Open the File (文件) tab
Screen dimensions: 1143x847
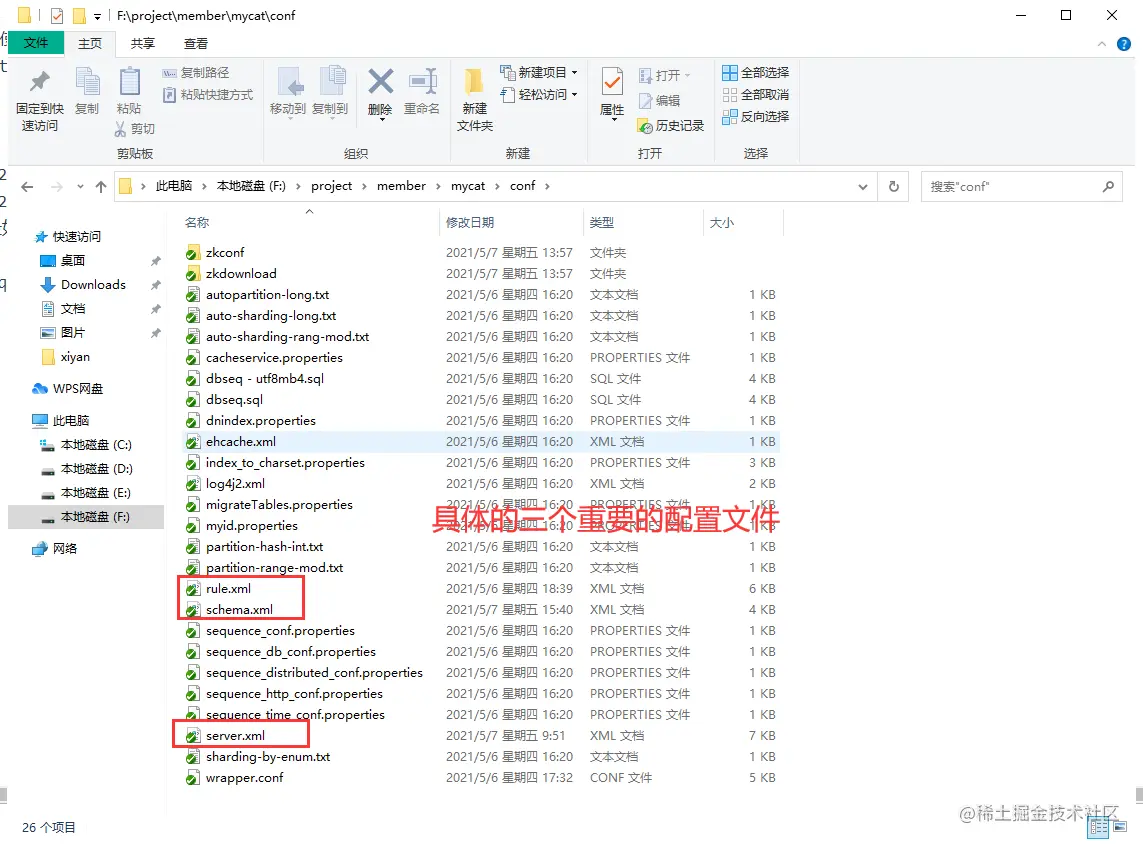[36, 43]
